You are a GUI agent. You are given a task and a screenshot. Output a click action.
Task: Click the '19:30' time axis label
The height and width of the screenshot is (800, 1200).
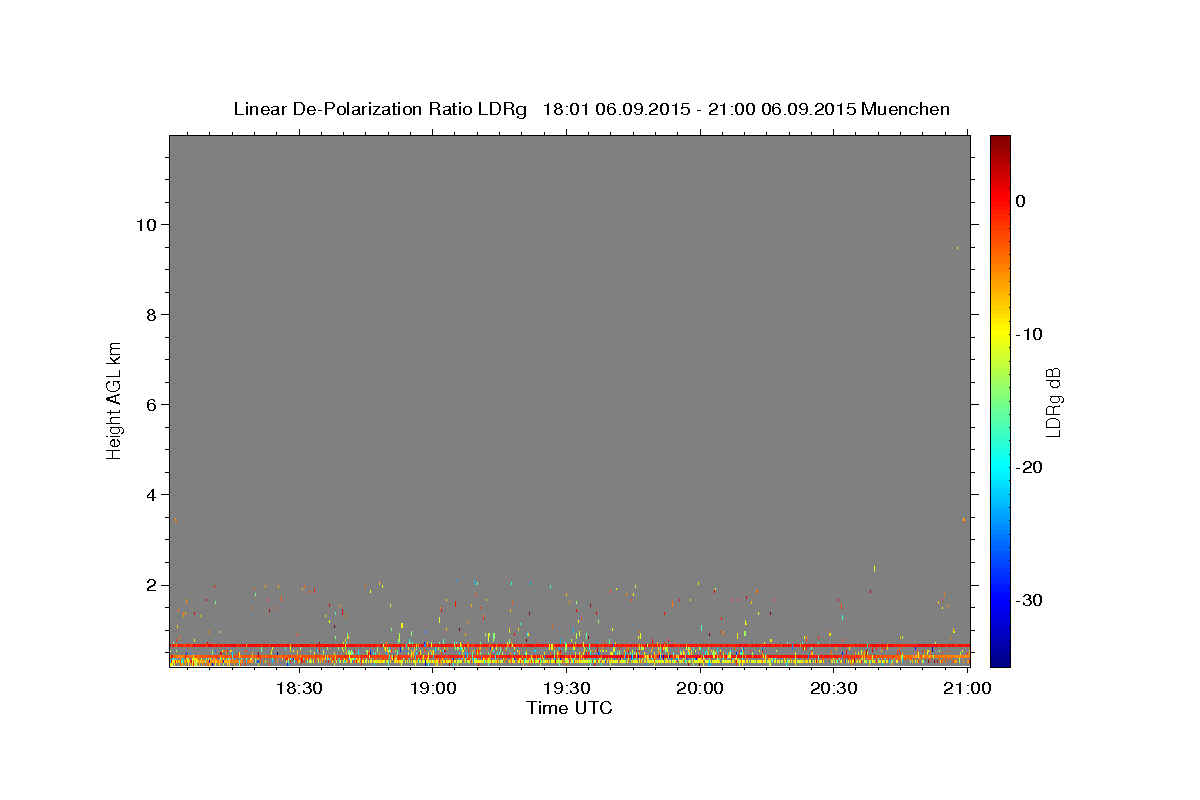566,689
